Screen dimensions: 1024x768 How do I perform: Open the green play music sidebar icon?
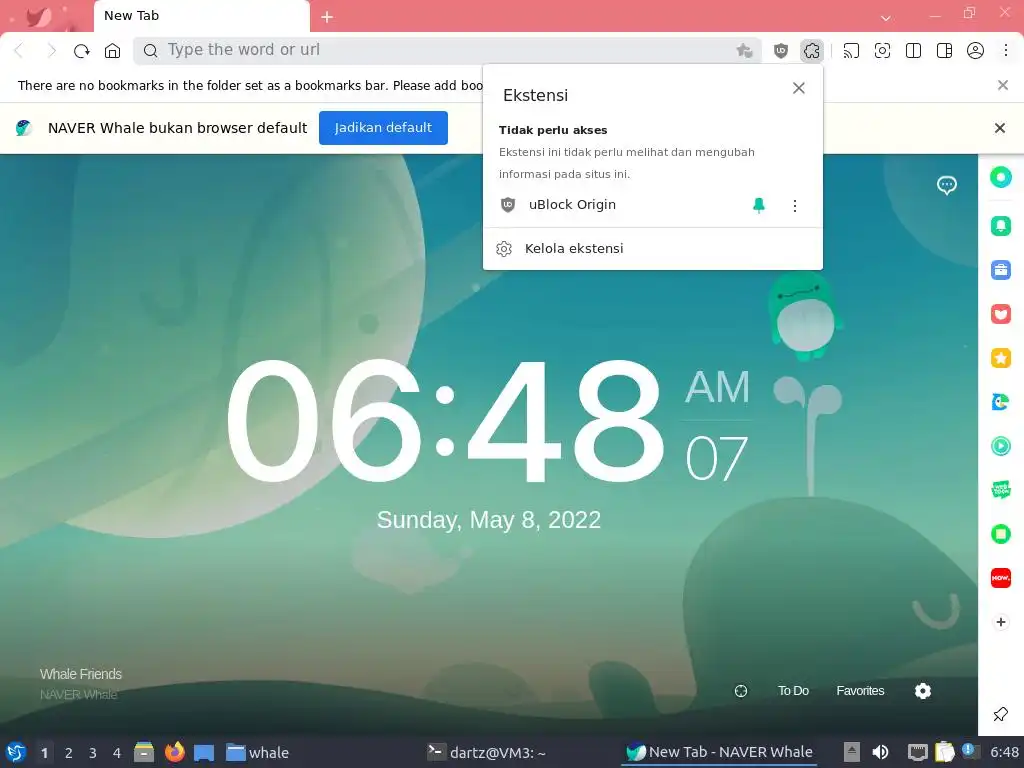(1000, 446)
